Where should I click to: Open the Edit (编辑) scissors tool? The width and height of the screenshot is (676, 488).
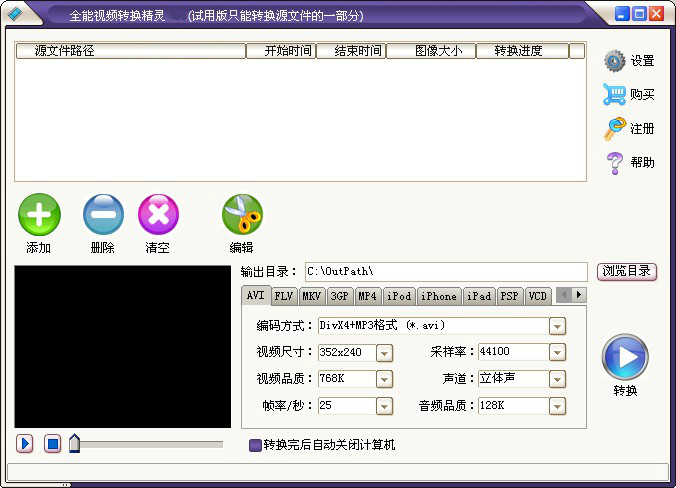[x=242, y=214]
